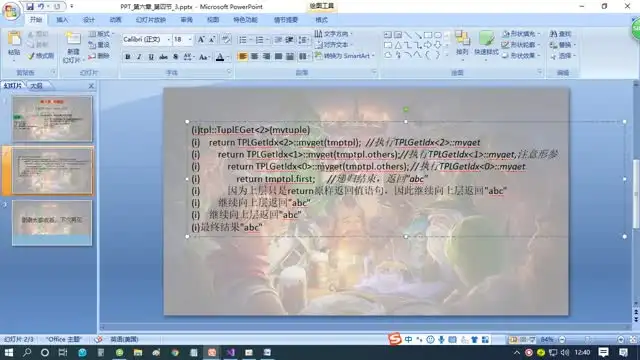Increase font size with the large A

(201, 40)
